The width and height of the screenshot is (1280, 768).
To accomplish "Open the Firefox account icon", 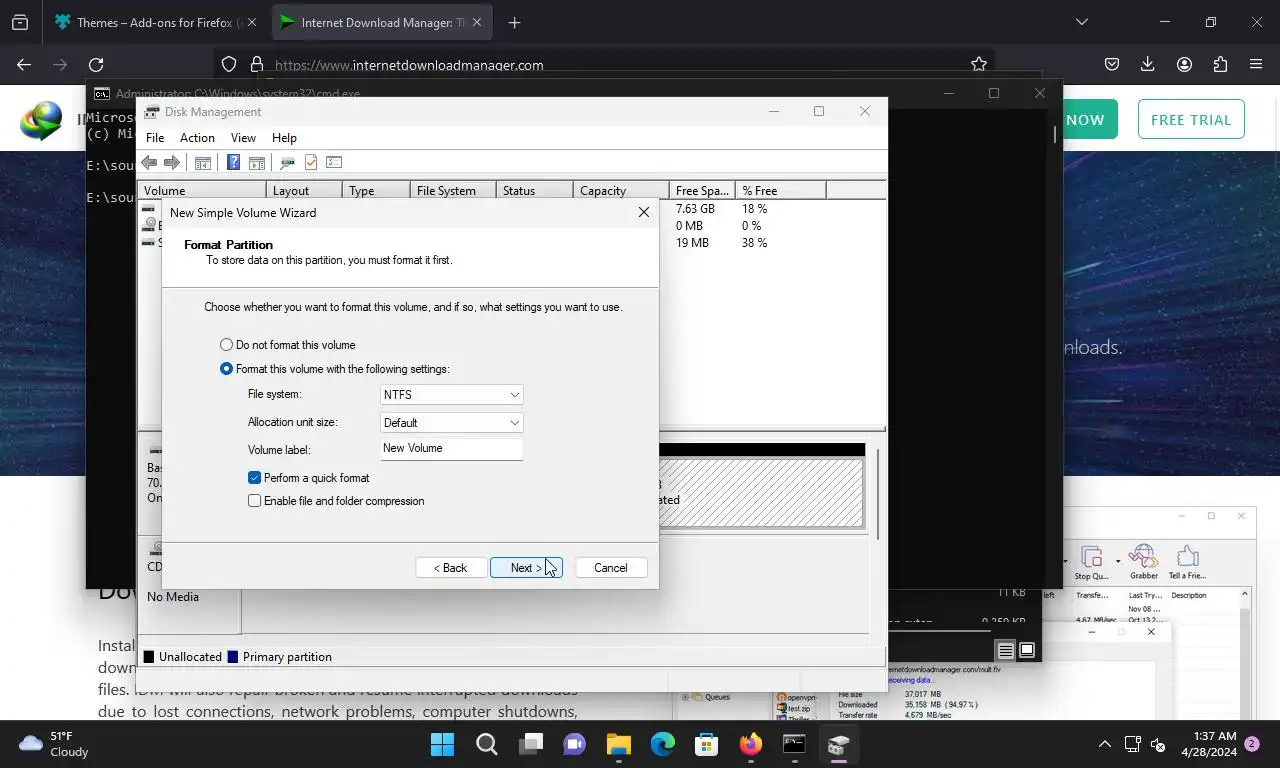I will coord(1184,64).
